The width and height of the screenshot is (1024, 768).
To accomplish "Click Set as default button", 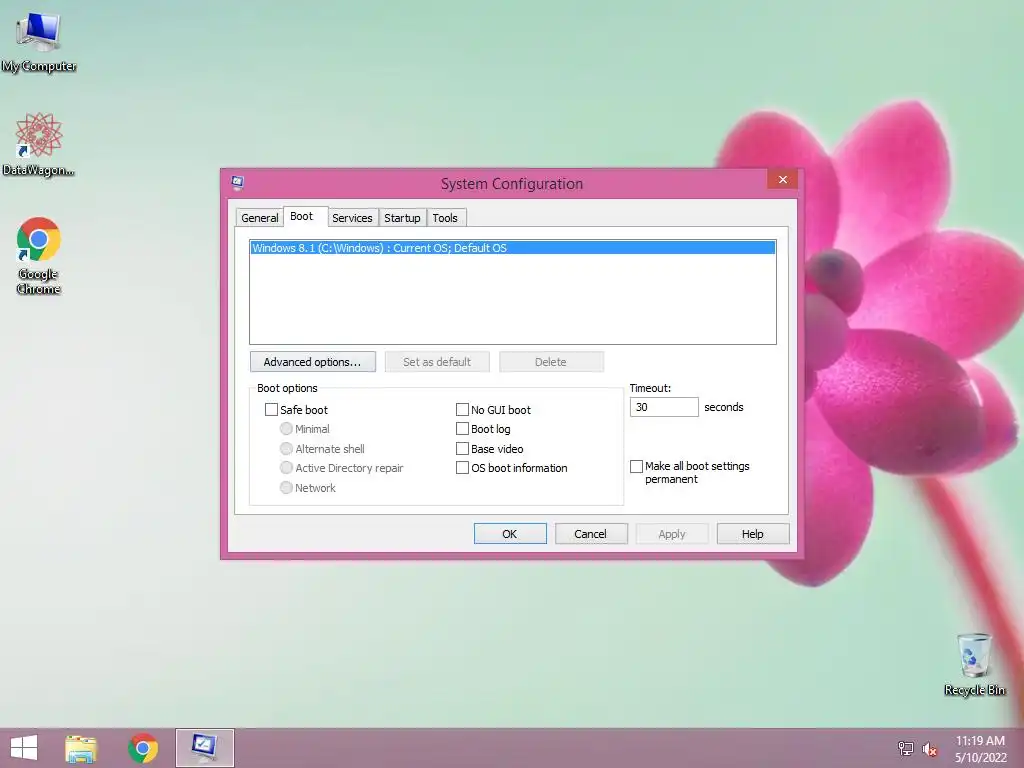I will point(437,362).
